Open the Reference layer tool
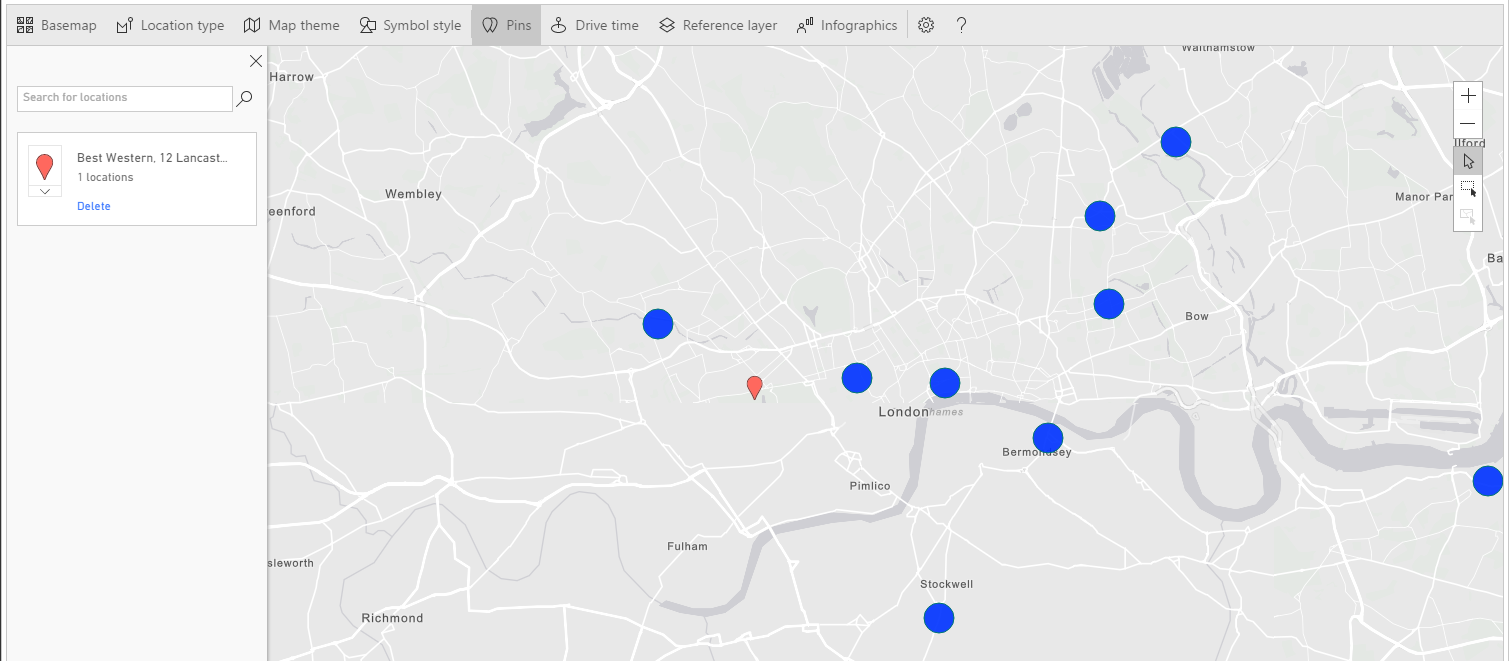The height and width of the screenshot is (661, 1509). [x=718, y=25]
